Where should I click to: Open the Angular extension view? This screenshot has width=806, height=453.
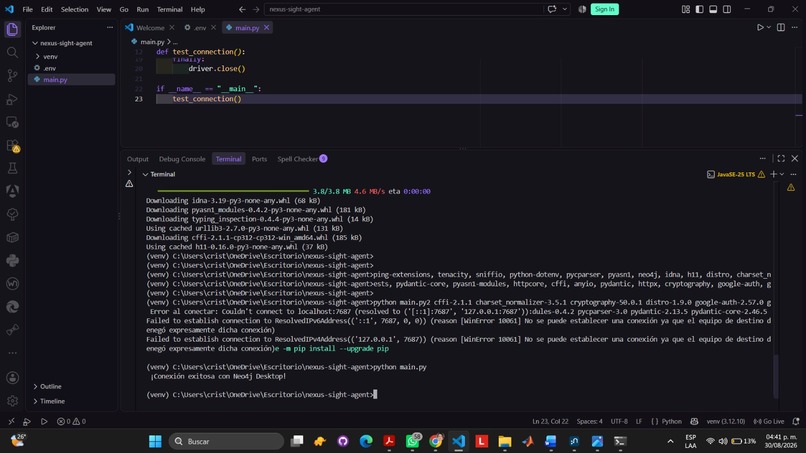click(12, 191)
